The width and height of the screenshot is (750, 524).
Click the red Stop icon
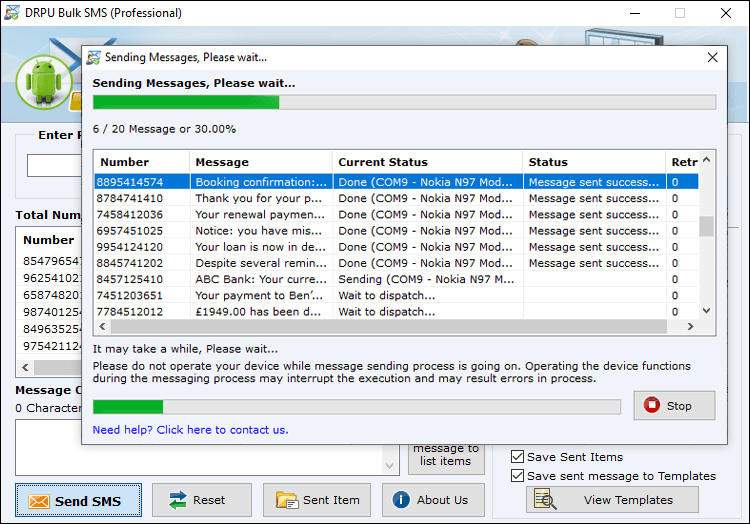tap(651, 405)
